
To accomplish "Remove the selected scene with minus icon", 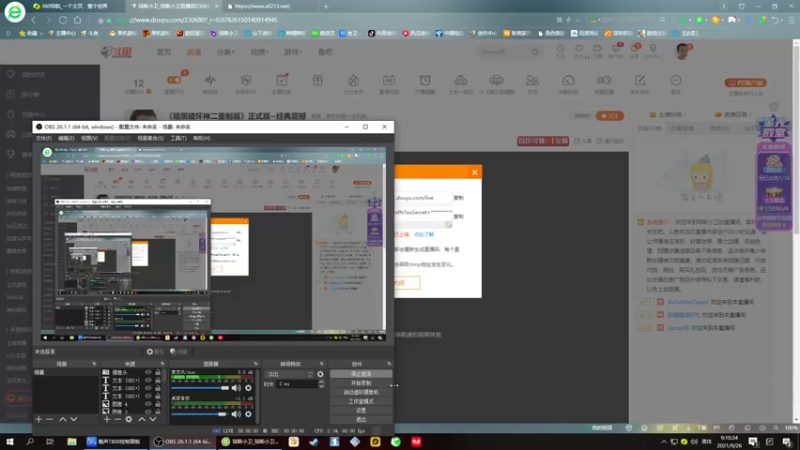I will tap(49, 419).
